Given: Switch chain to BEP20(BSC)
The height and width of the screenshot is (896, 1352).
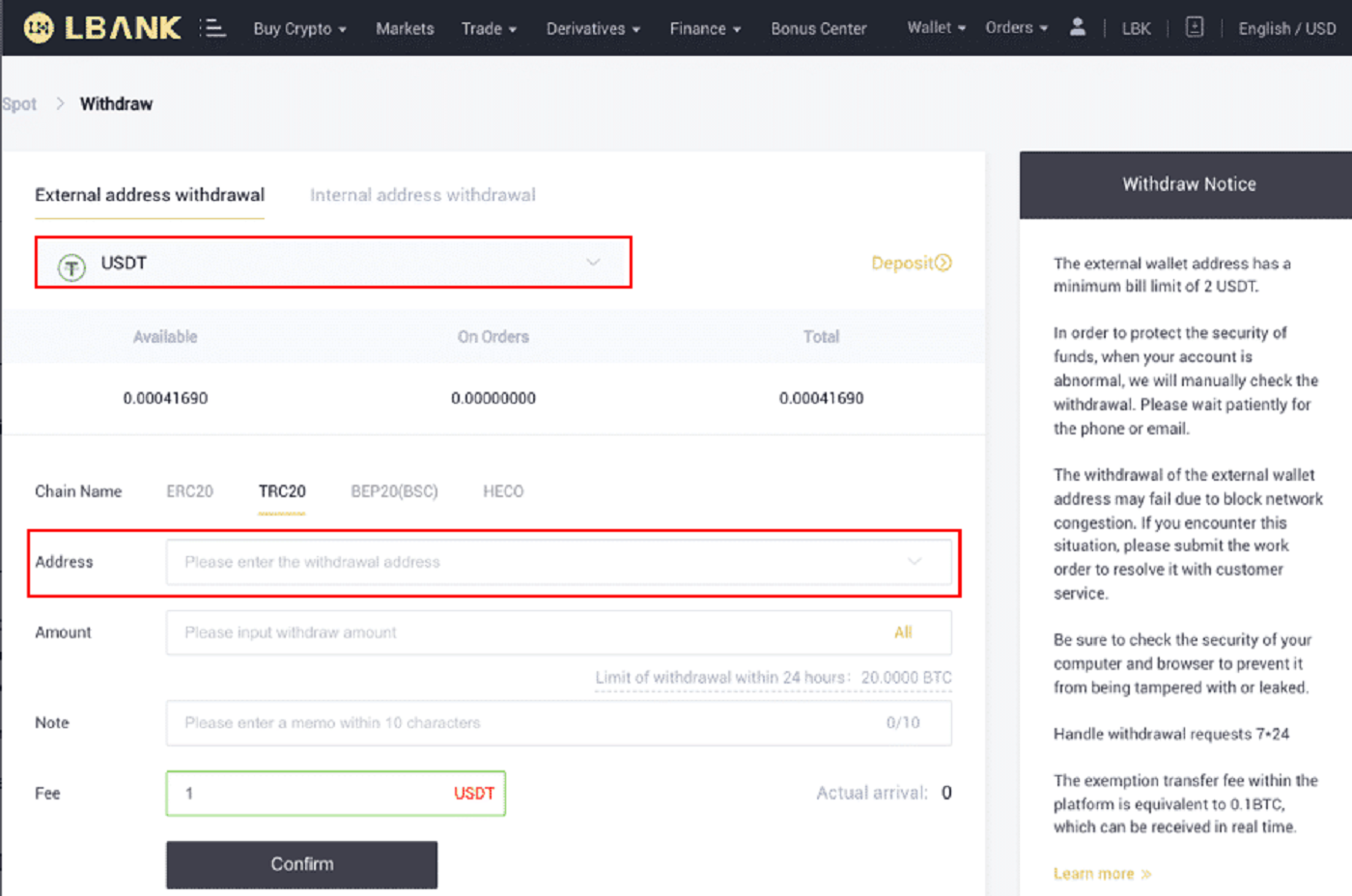Looking at the screenshot, I should [394, 491].
